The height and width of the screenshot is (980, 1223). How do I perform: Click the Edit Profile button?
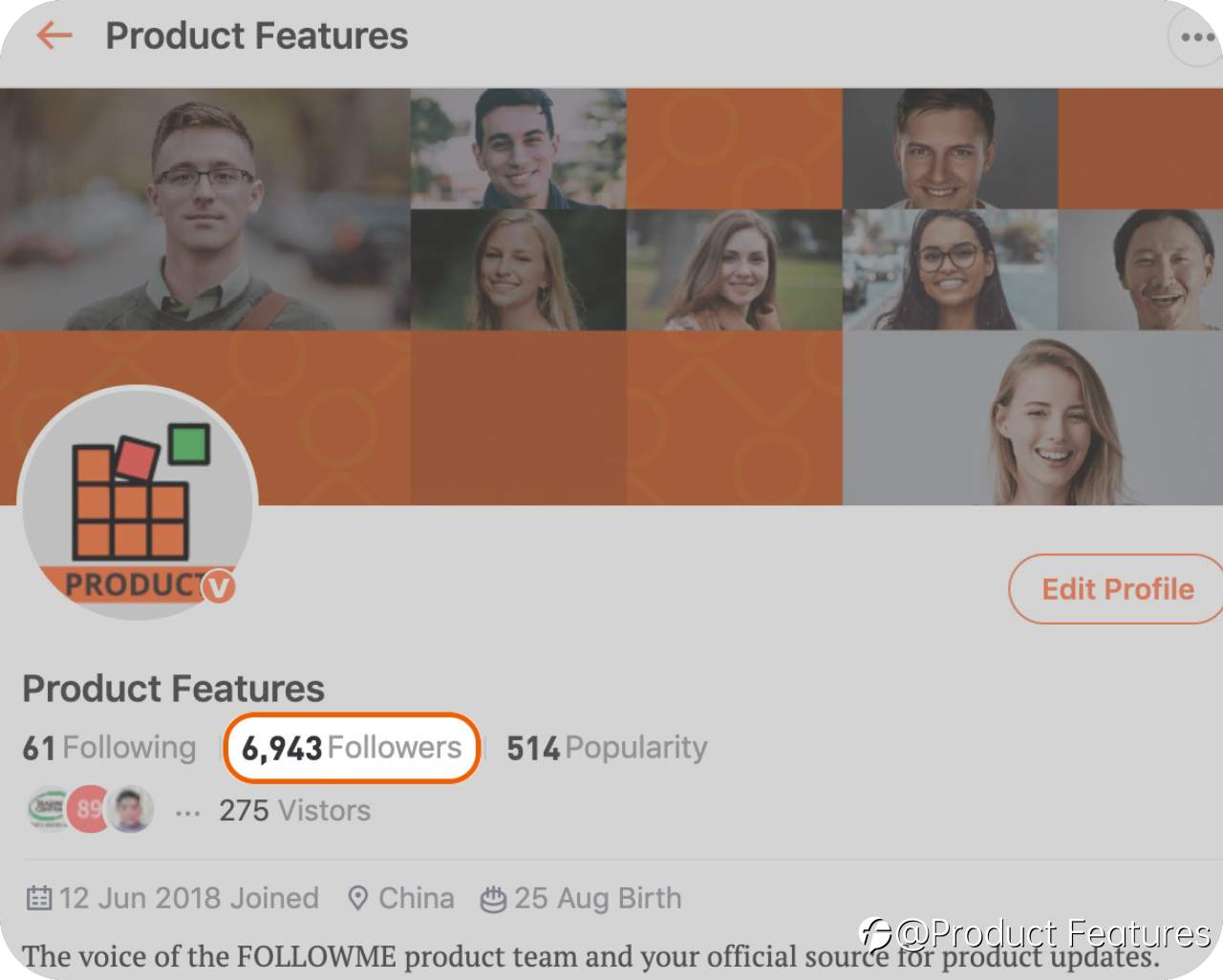click(x=1117, y=588)
